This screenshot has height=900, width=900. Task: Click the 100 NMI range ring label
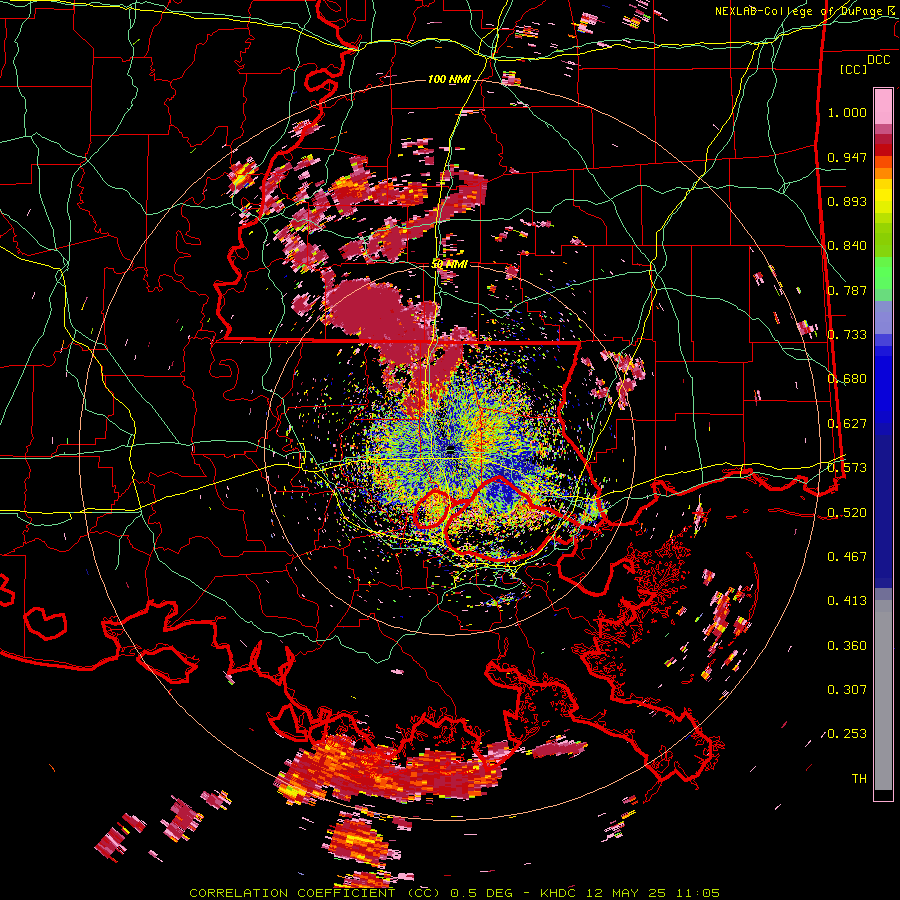(x=448, y=79)
